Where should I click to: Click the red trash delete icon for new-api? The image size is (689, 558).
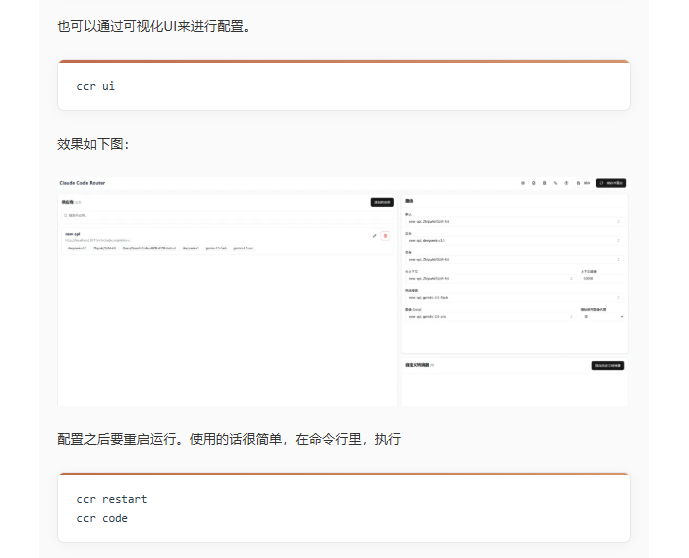(385, 236)
